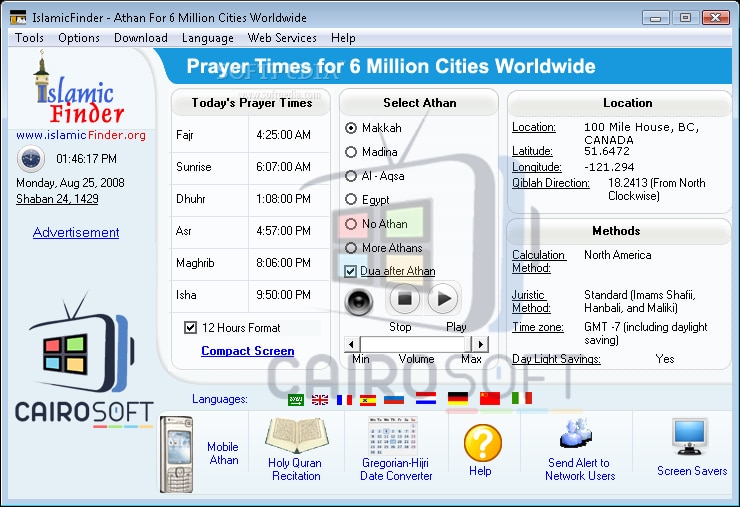The height and width of the screenshot is (507, 740).
Task: Click Shaban 24, 1429 Hijri date
Action: tap(57, 199)
